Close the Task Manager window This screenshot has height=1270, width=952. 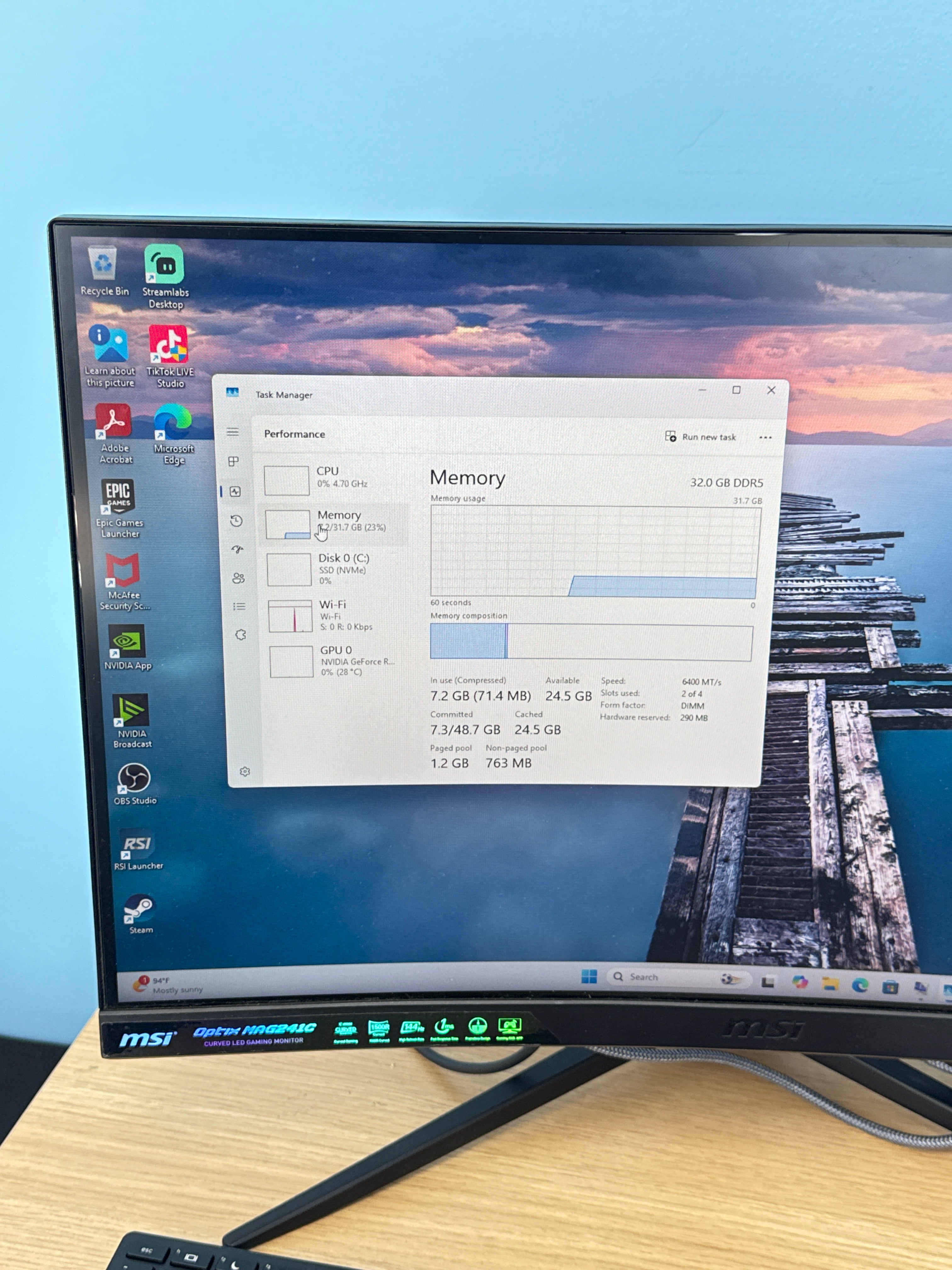point(771,390)
